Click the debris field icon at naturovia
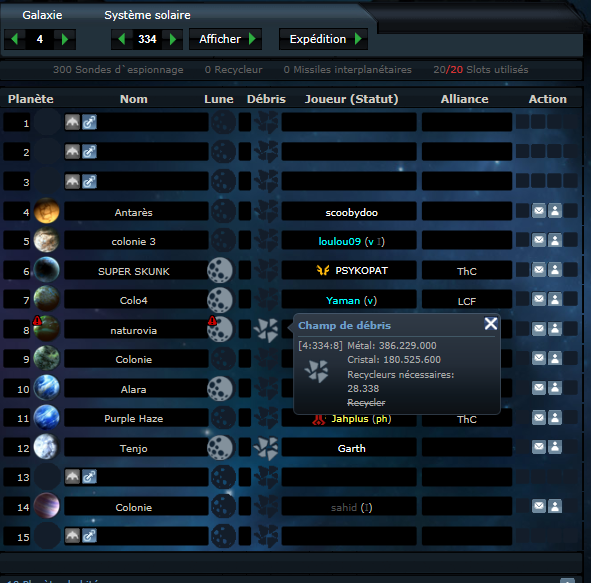591x583 pixels. (x=266, y=330)
